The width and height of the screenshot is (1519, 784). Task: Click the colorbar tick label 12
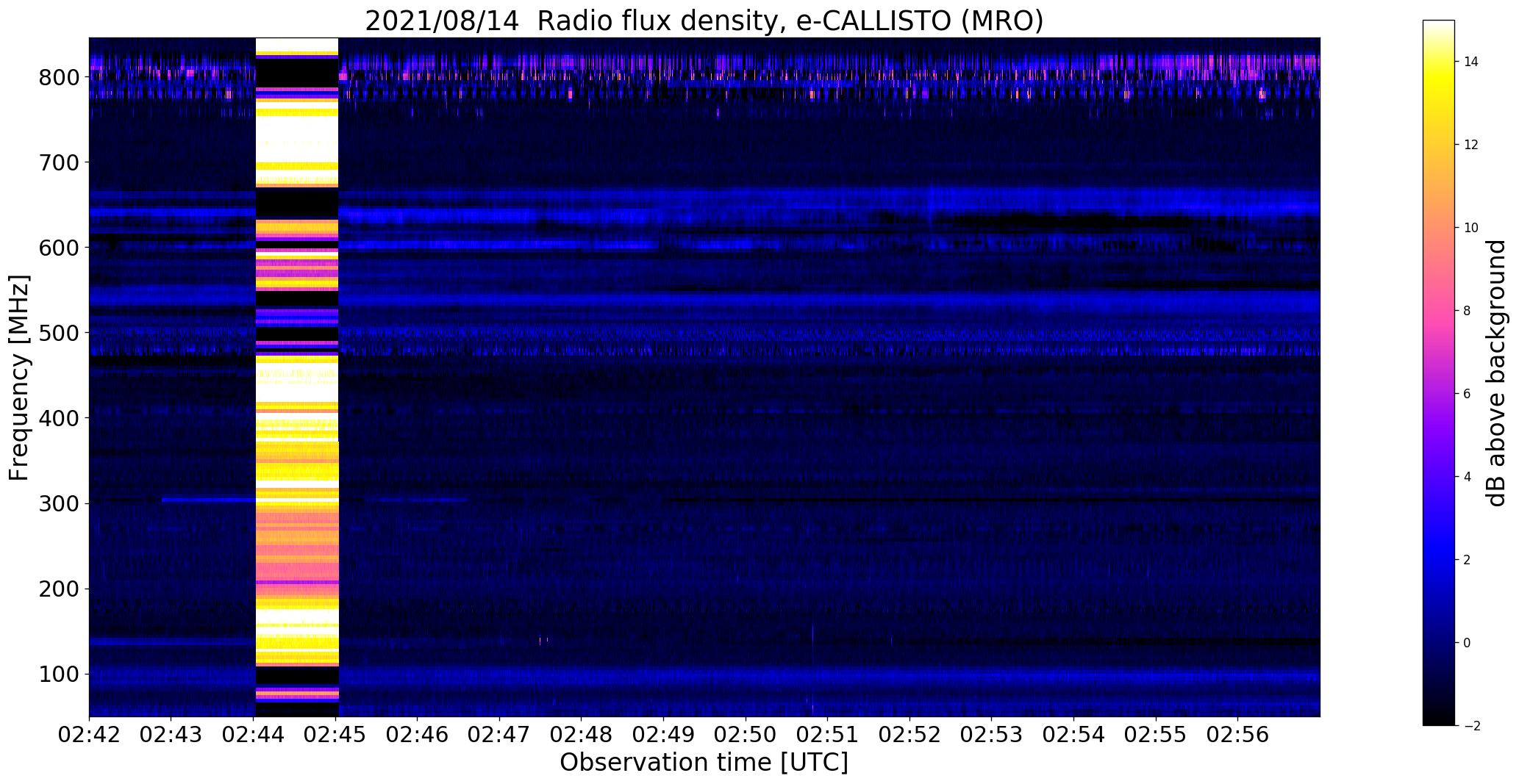point(1472,145)
